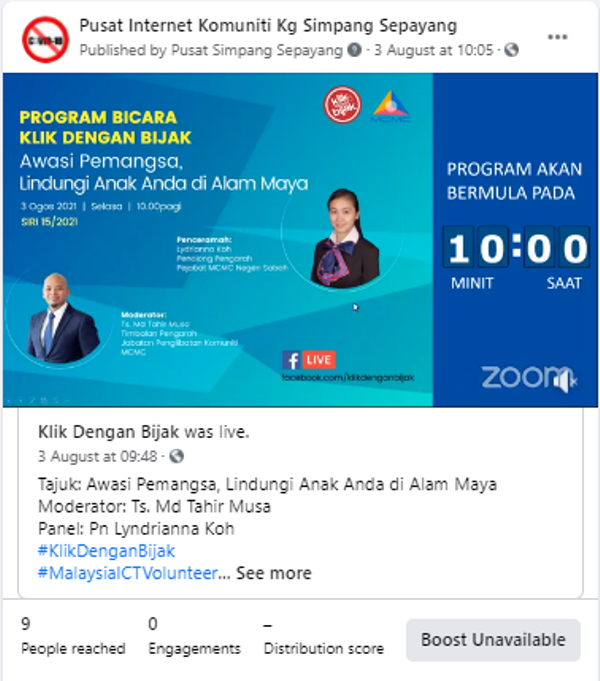Screen dimensions: 600x681
Task: Click the #KlikDenganBijak hashtag
Action: (106, 551)
